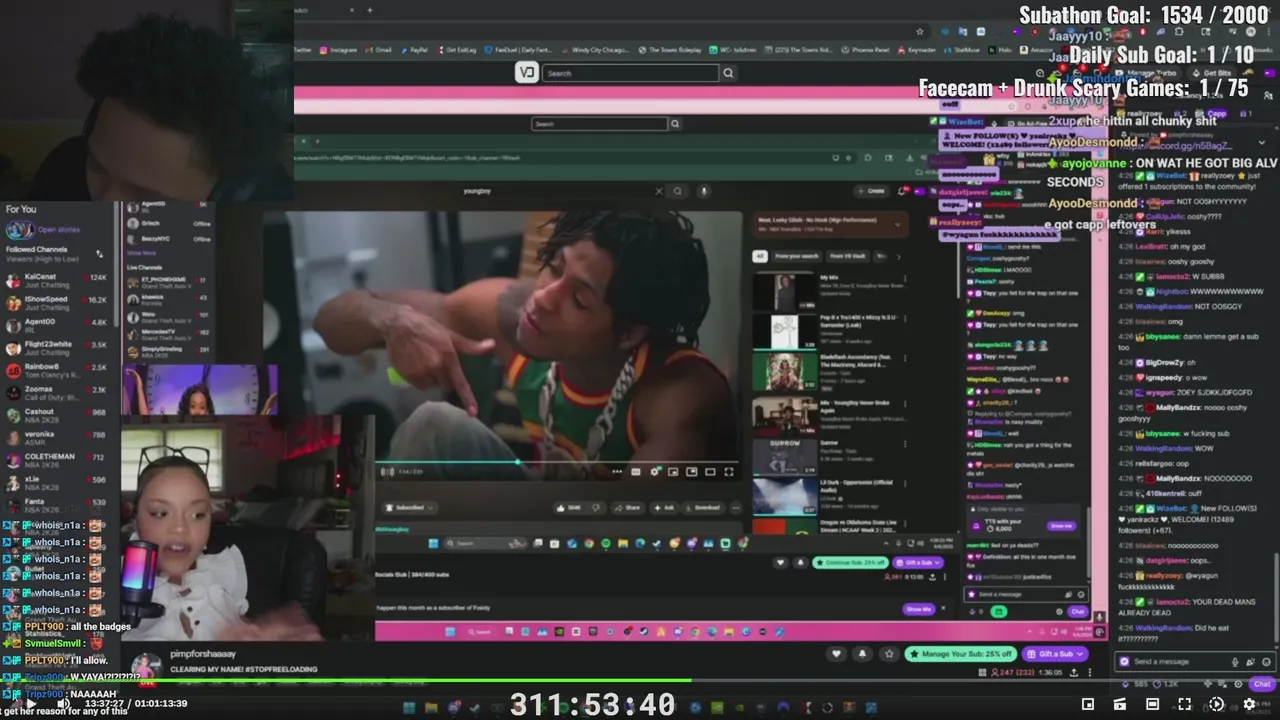
Task: Open inner Gift a Sub dropdown
Action: (918, 562)
